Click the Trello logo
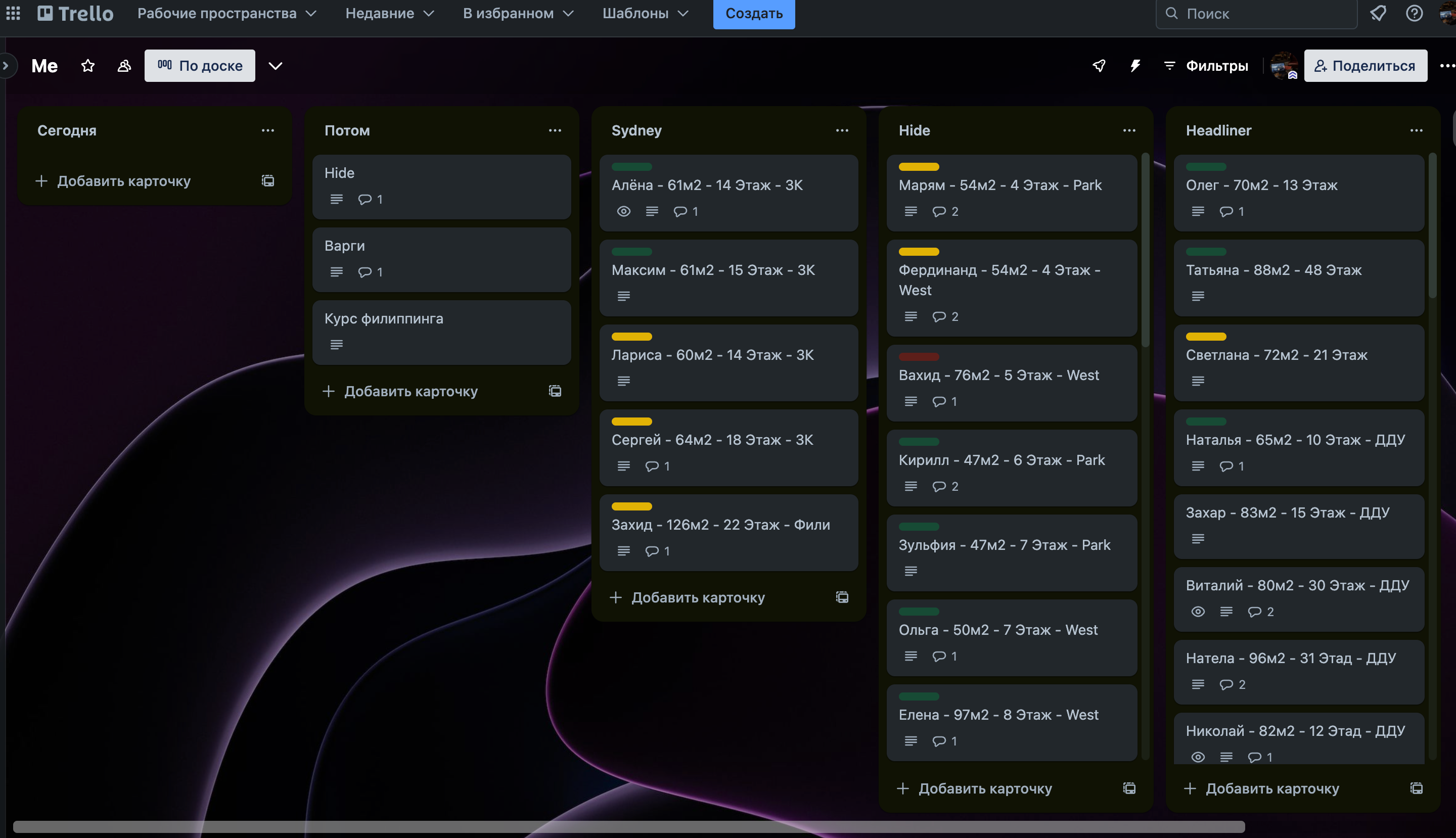Viewport: 1456px width, 838px height. point(75,13)
